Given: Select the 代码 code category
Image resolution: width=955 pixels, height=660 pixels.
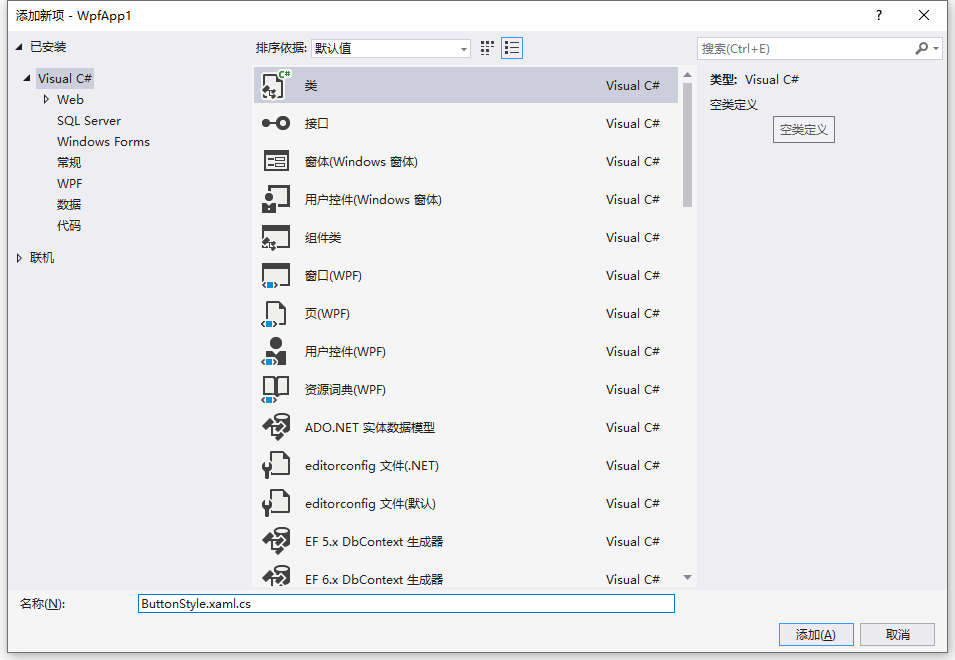Looking at the screenshot, I should pos(69,225).
